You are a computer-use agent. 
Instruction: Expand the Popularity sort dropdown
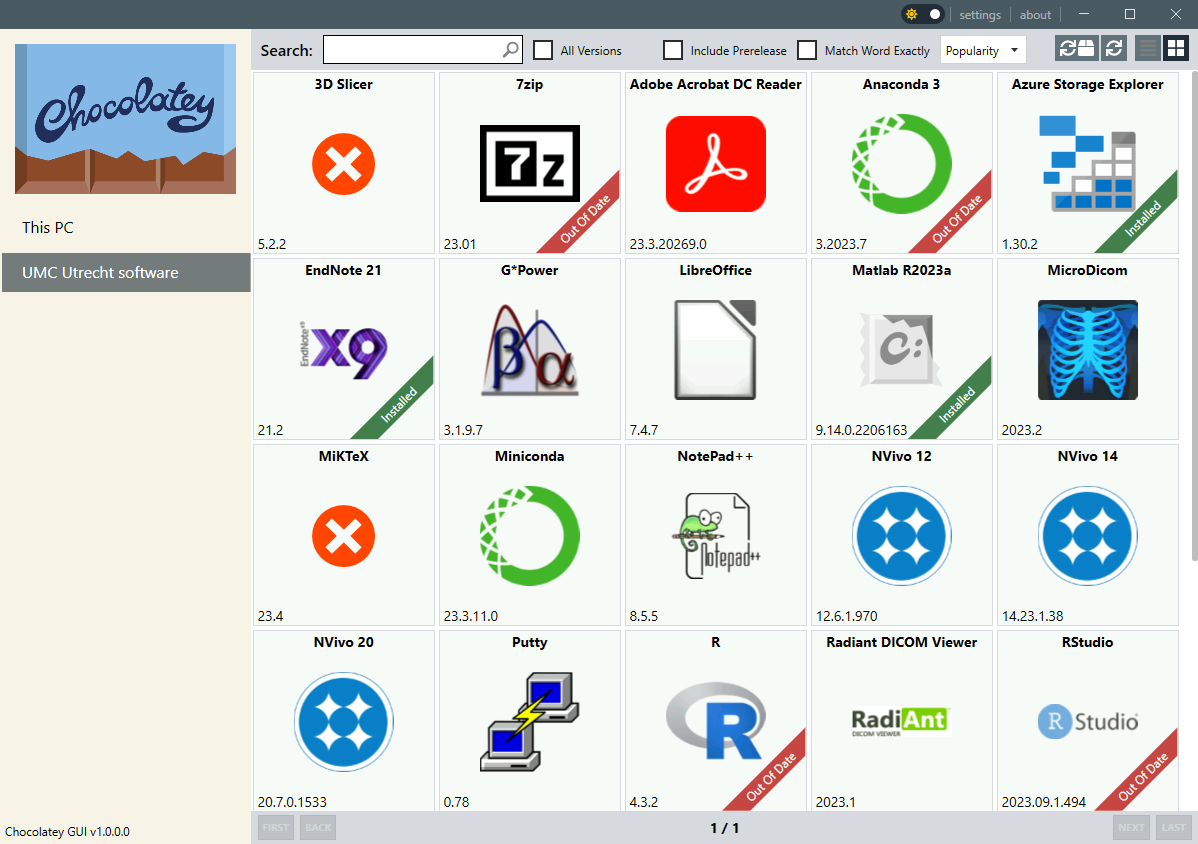click(x=983, y=50)
